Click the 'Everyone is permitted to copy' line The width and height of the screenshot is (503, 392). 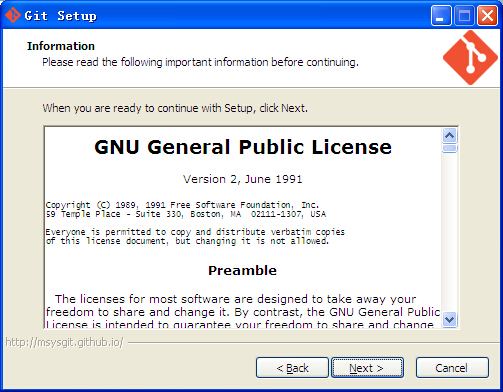coord(195,232)
